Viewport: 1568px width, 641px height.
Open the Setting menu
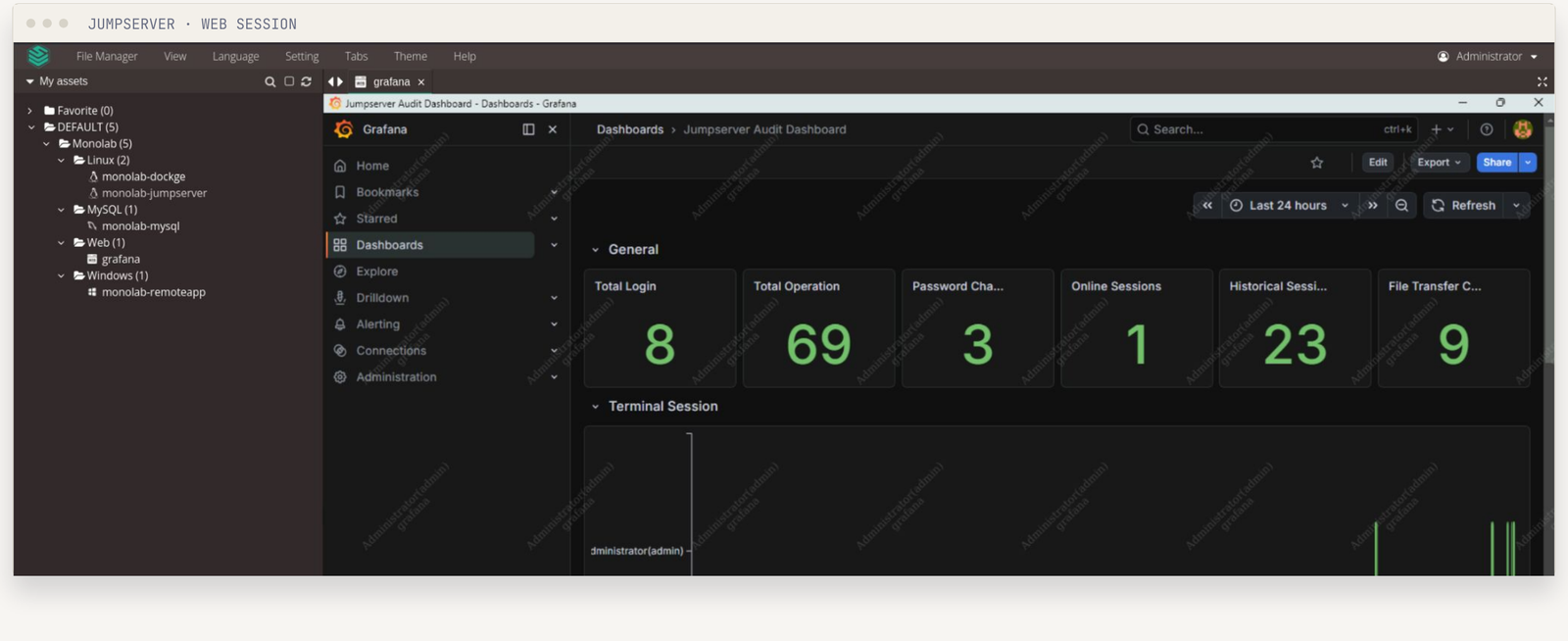click(302, 57)
